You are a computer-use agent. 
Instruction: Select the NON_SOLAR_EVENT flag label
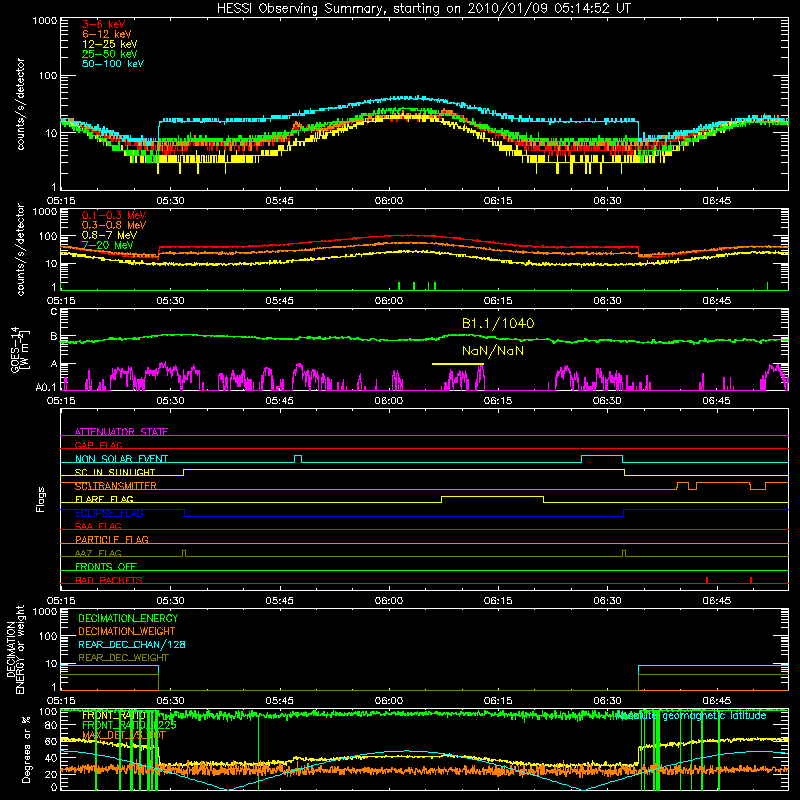coord(121,459)
